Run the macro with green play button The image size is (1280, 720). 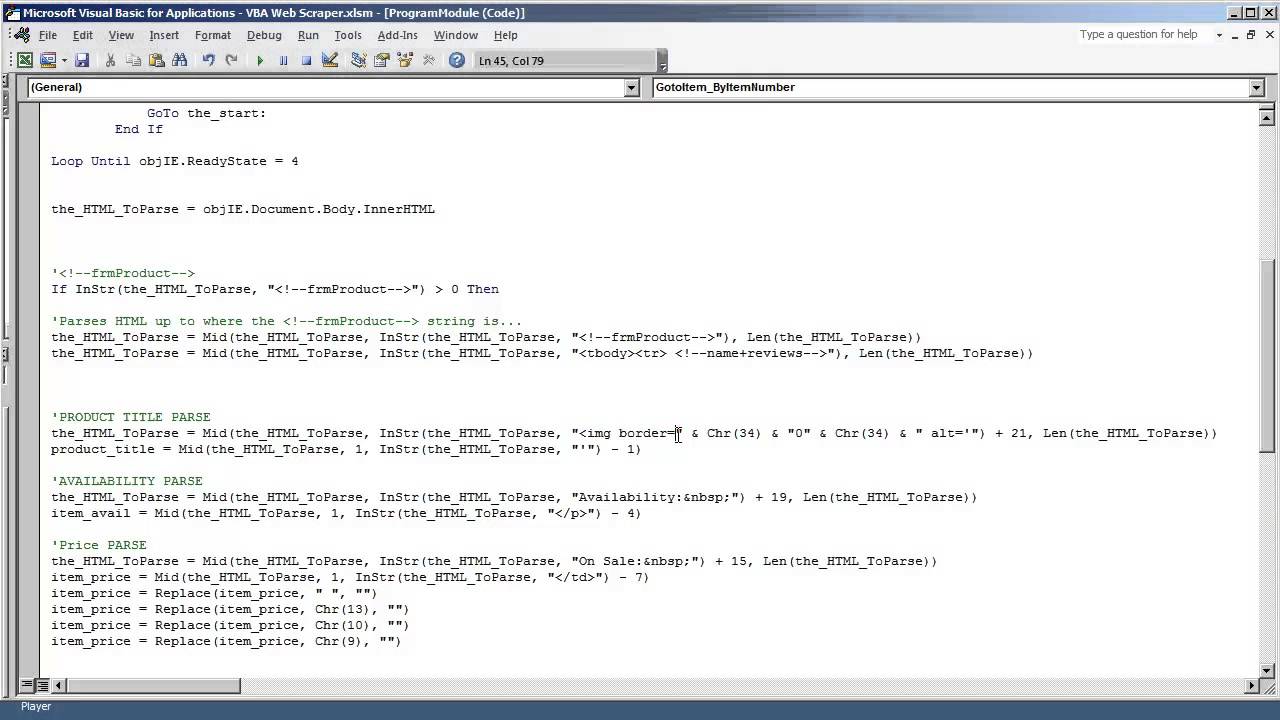(260, 60)
